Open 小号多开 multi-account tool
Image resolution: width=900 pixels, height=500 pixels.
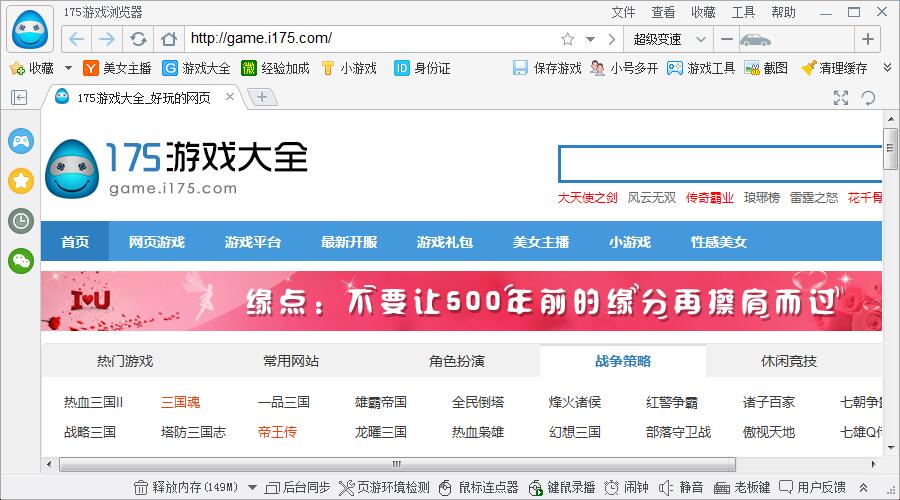click(x=624, y=68)
